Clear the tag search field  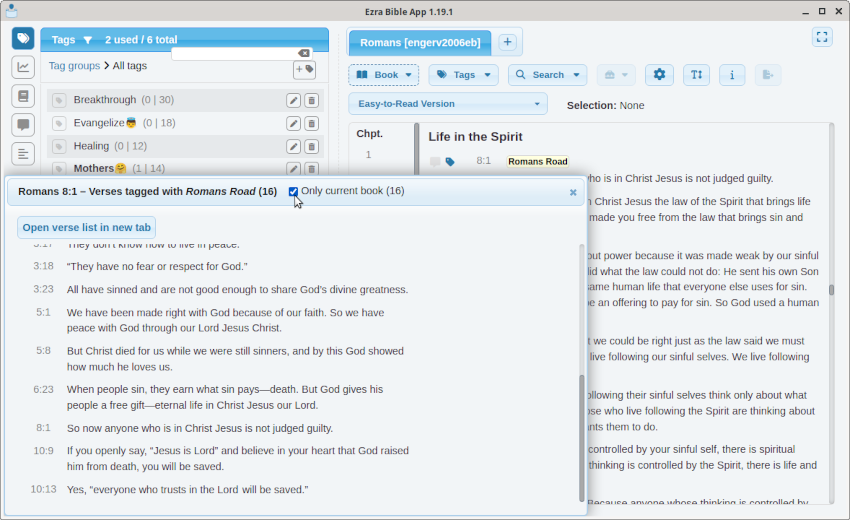point(304,53)
